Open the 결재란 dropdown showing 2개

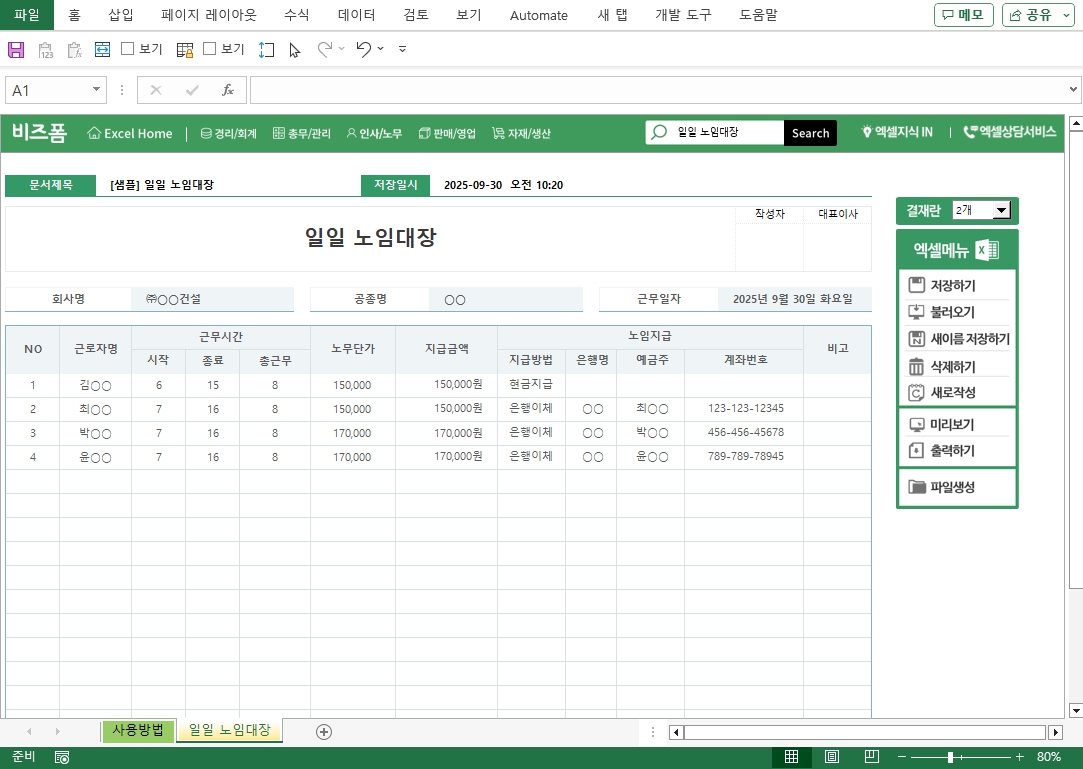coord(1001,210)
